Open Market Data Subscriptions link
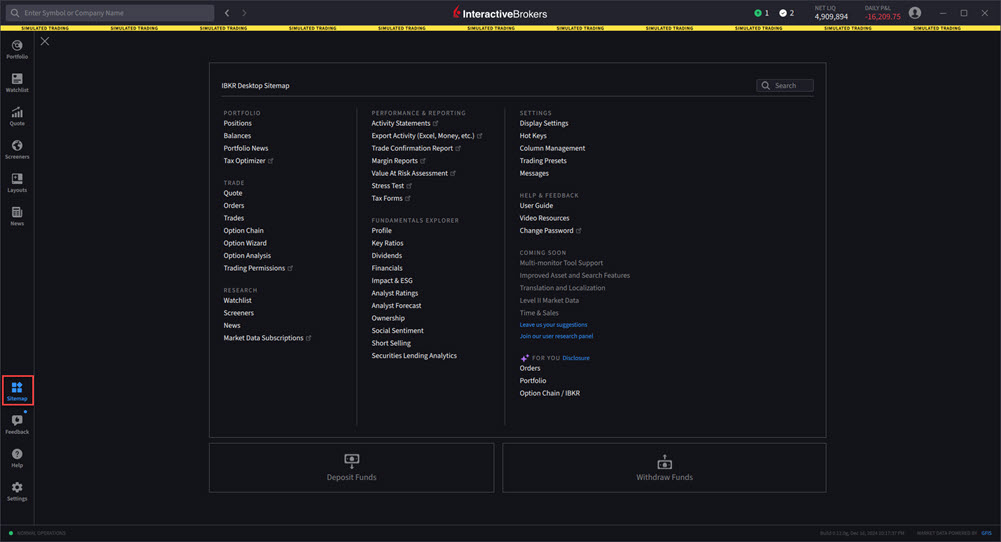 coord(267,338)
